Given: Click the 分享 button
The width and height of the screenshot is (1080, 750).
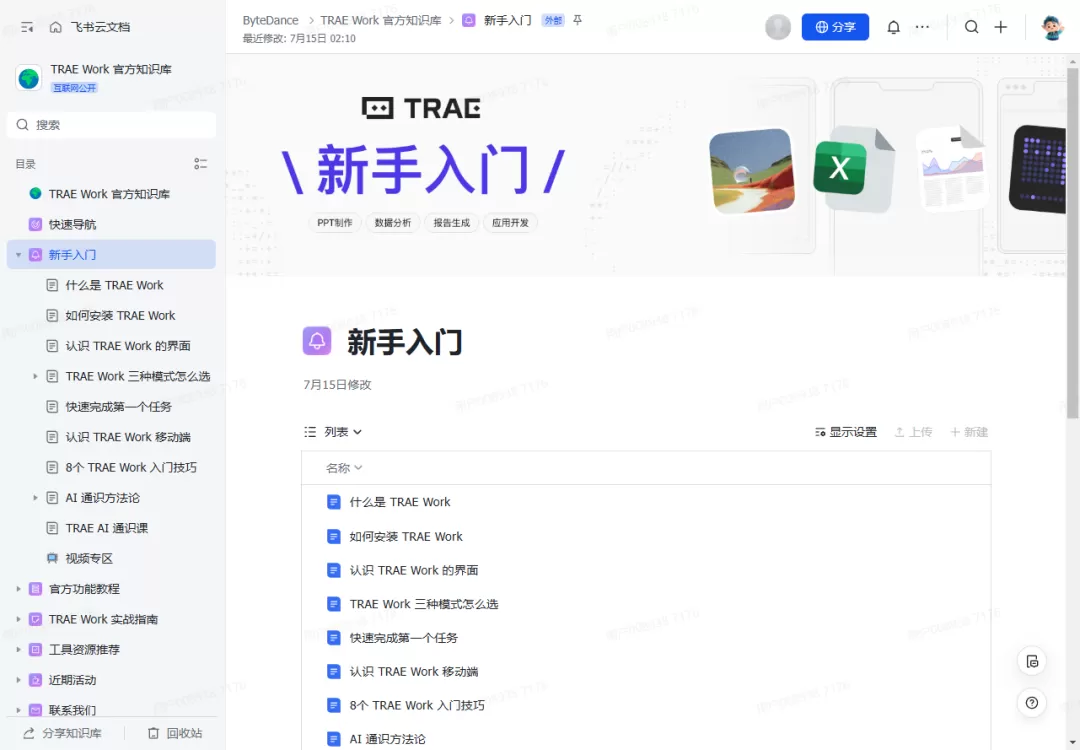Looking at the screenshot, I should (x=835, y=27).
